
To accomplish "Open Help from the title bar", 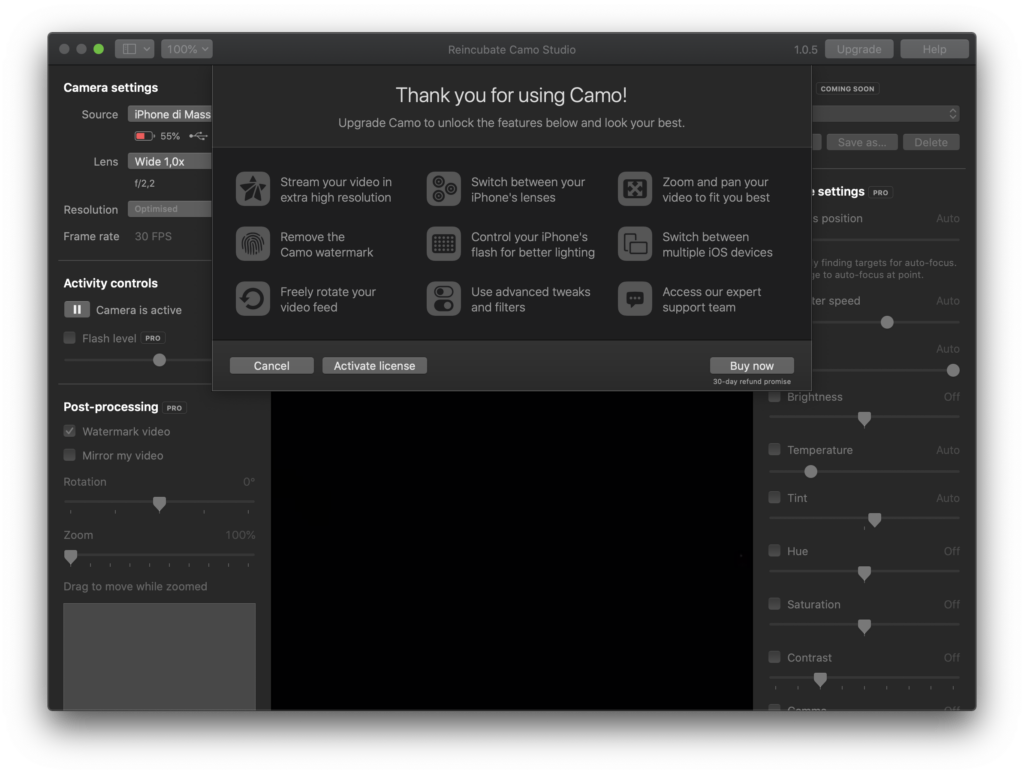I will (934, 49).
